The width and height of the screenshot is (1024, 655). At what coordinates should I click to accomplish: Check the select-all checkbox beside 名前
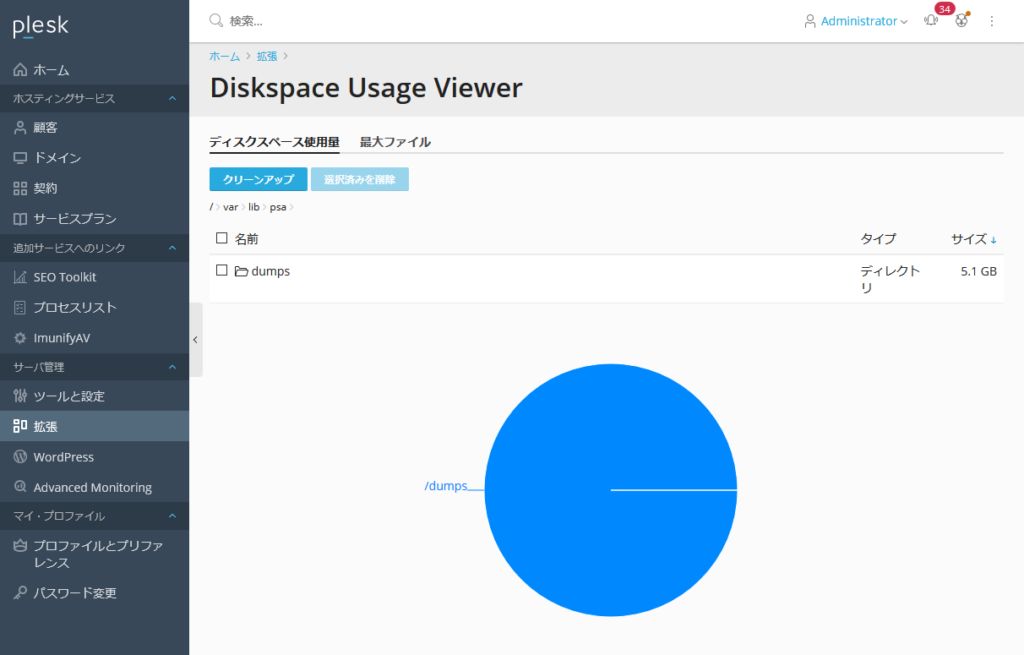(222, 238)
